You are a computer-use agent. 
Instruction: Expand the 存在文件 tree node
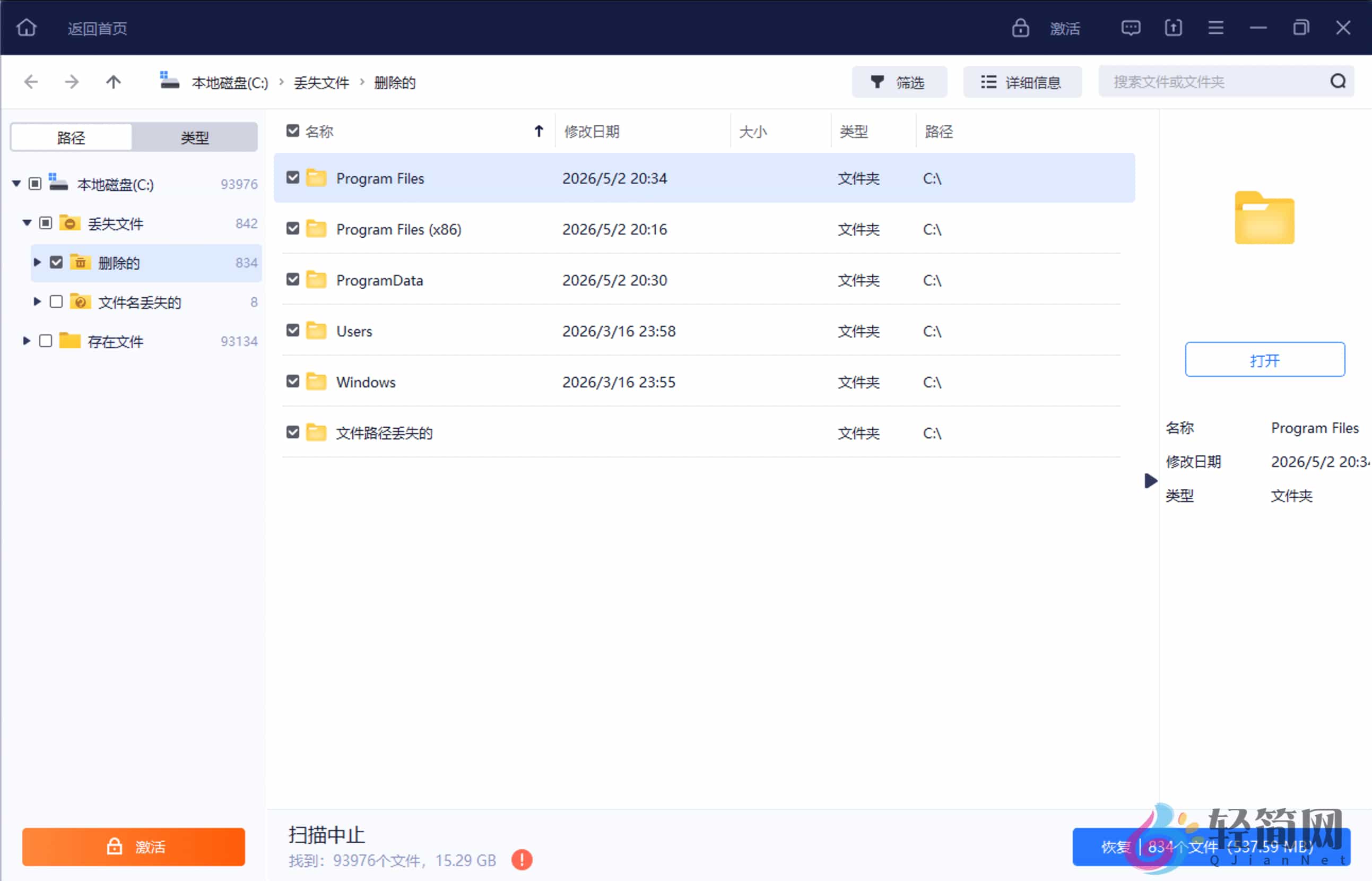(x=27, y=341)
